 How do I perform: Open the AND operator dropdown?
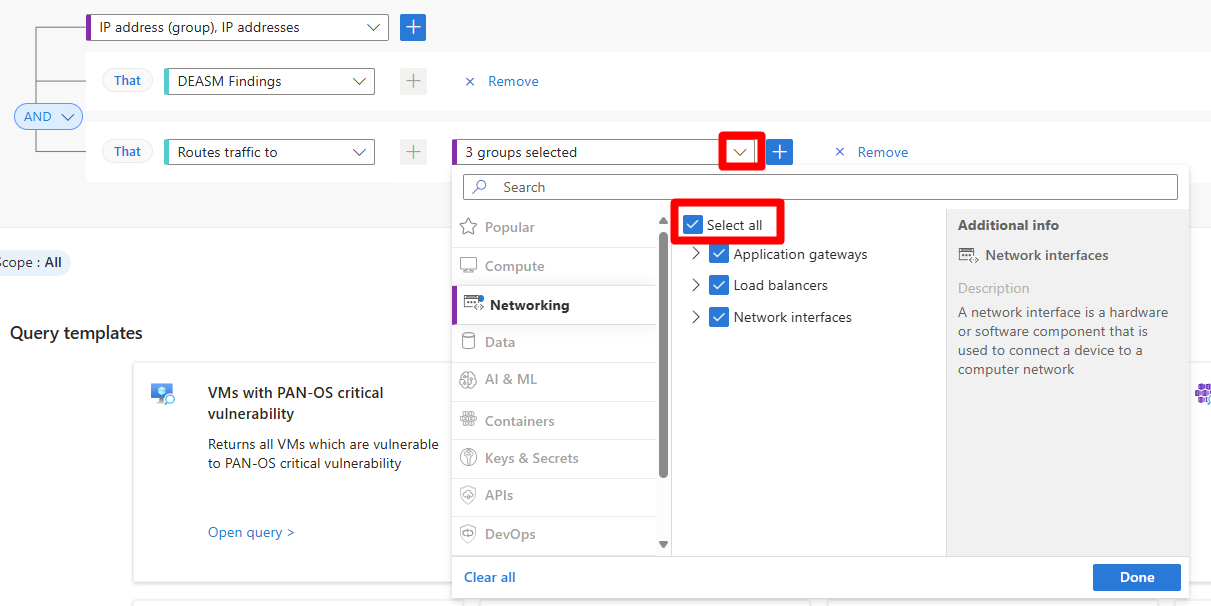tap(48, 117)
